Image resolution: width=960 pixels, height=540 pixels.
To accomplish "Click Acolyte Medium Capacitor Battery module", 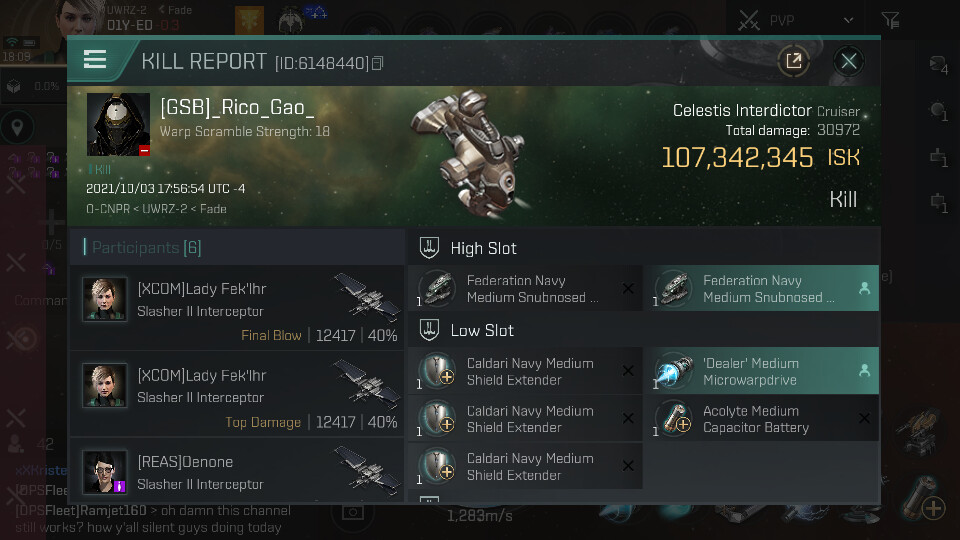I will (x=764, y=419).
